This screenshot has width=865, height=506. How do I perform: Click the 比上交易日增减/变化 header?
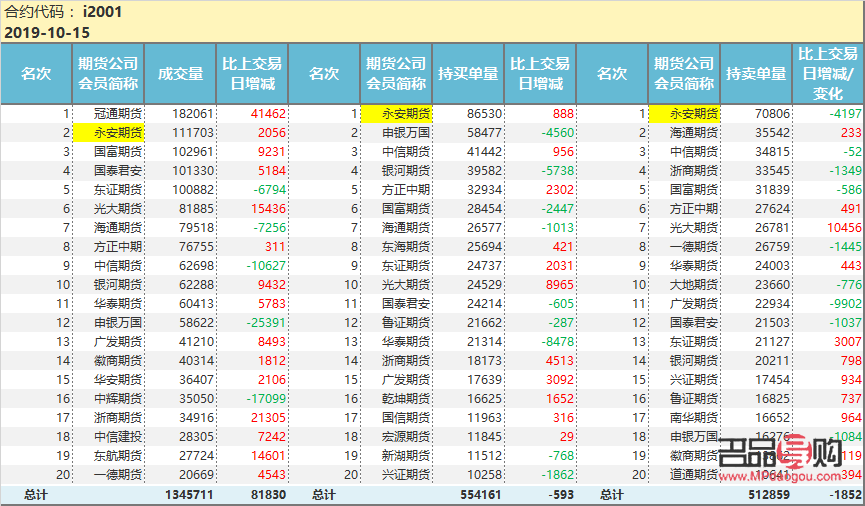click(827, 74)
